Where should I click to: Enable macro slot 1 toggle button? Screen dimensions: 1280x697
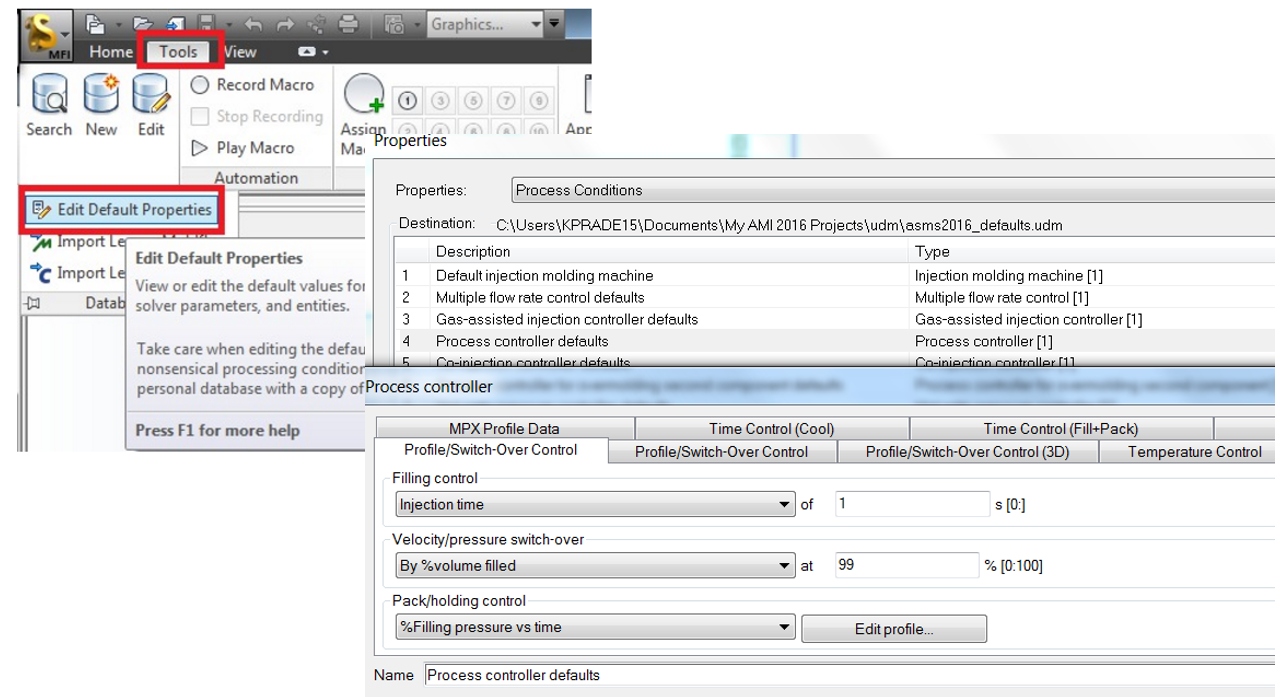click(x=406, y=101)
